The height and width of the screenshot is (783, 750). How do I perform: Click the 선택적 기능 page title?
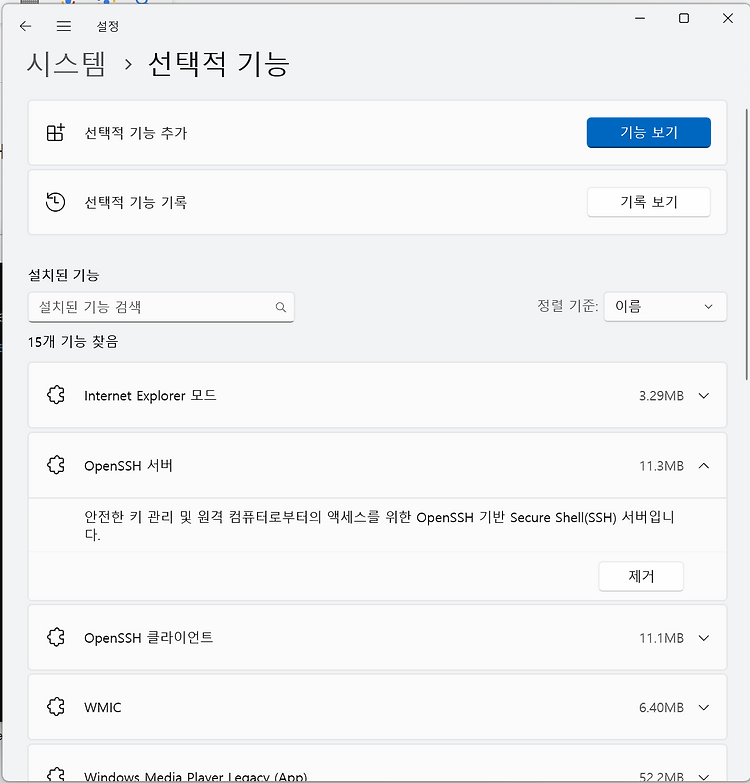click(x=219, y=64)
